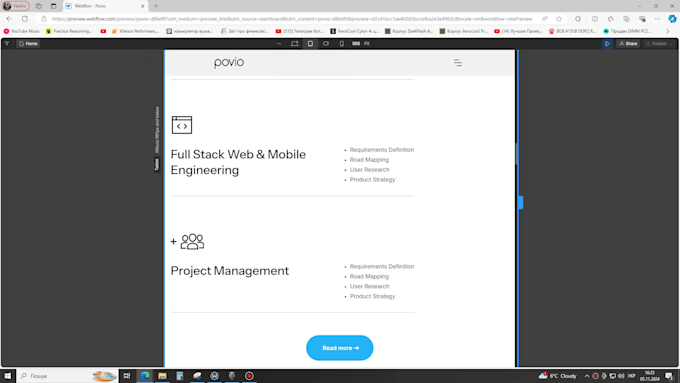Viewport: 680px width, 383px height.
Task: Open the AeroCool Cylon 4 bookmark
Action: click(355, 31)
